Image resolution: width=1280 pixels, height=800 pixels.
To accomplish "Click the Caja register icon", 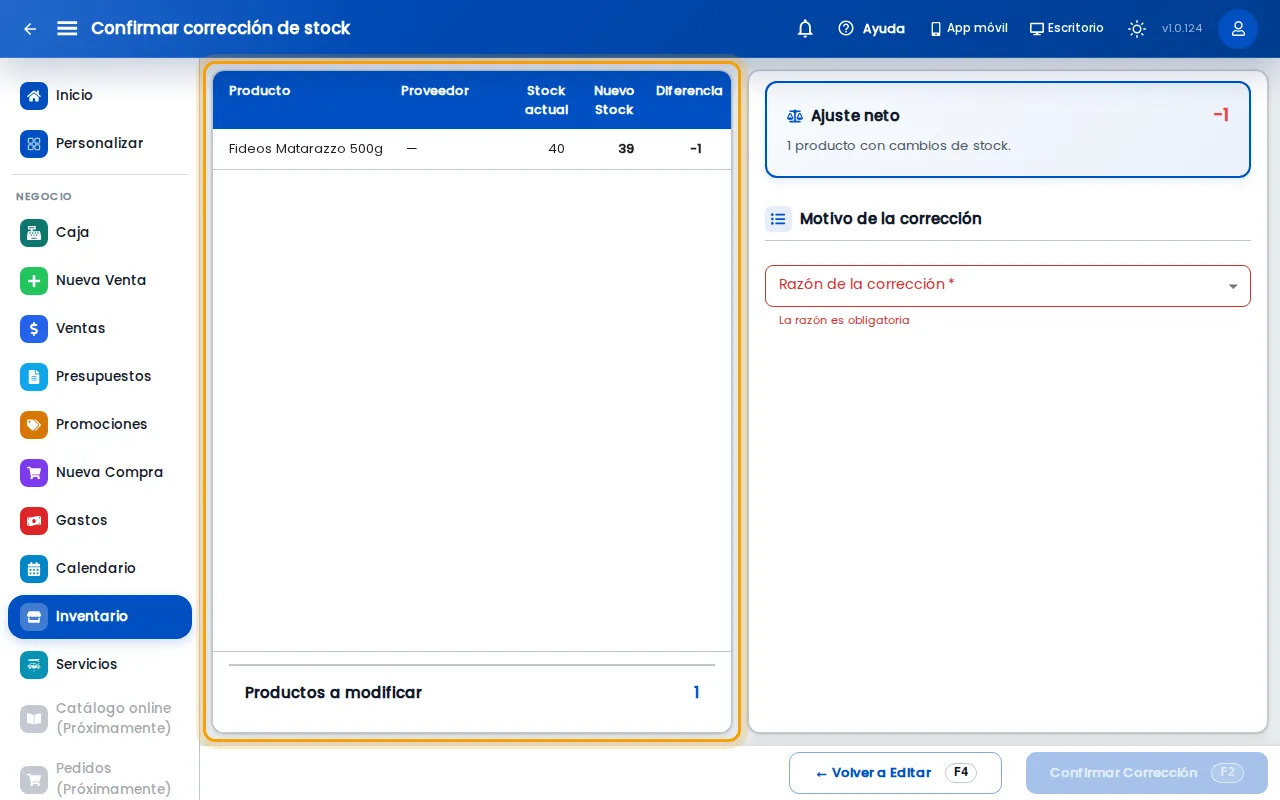I will pyautogui.click(x=34, y=233).
